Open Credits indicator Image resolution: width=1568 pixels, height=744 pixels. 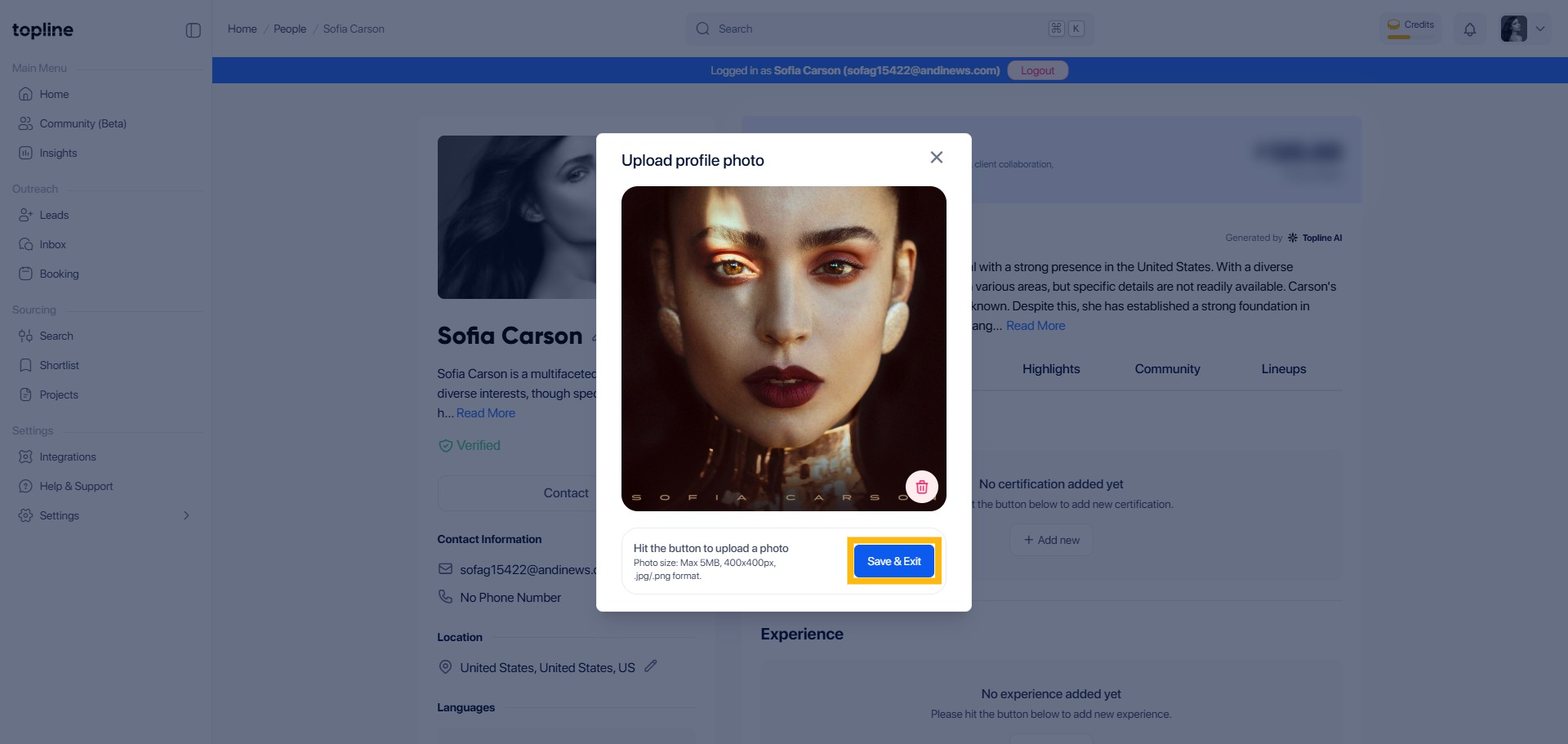(x=1410, y=29)
